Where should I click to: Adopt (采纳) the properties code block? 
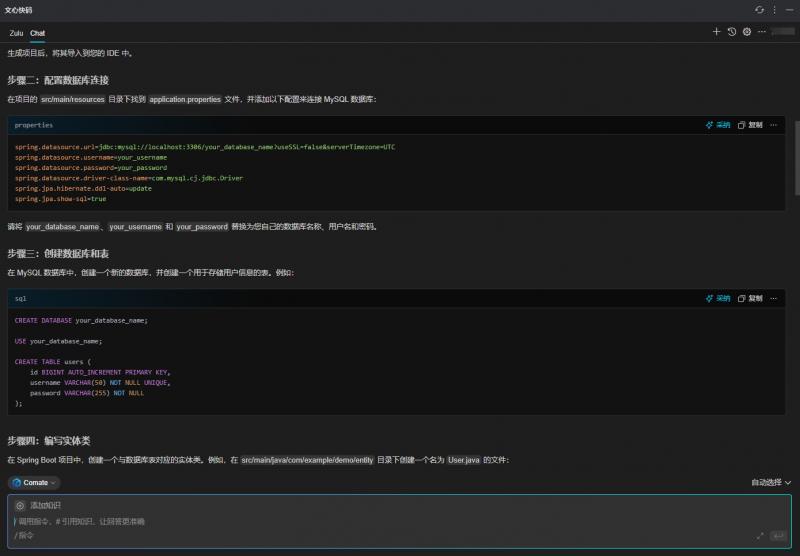pos(718,125)
